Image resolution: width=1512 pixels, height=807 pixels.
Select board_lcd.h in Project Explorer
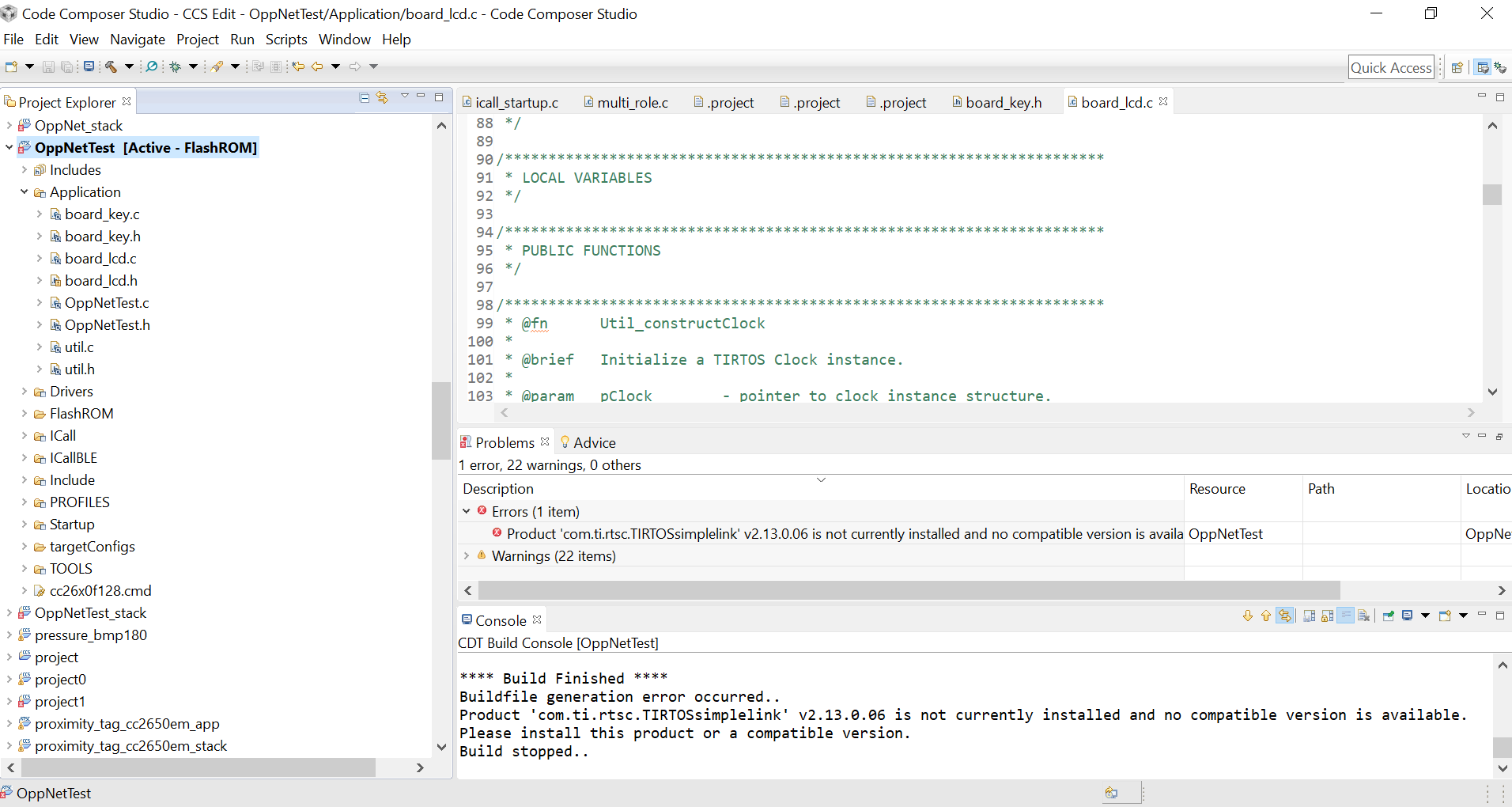[101, 280]
